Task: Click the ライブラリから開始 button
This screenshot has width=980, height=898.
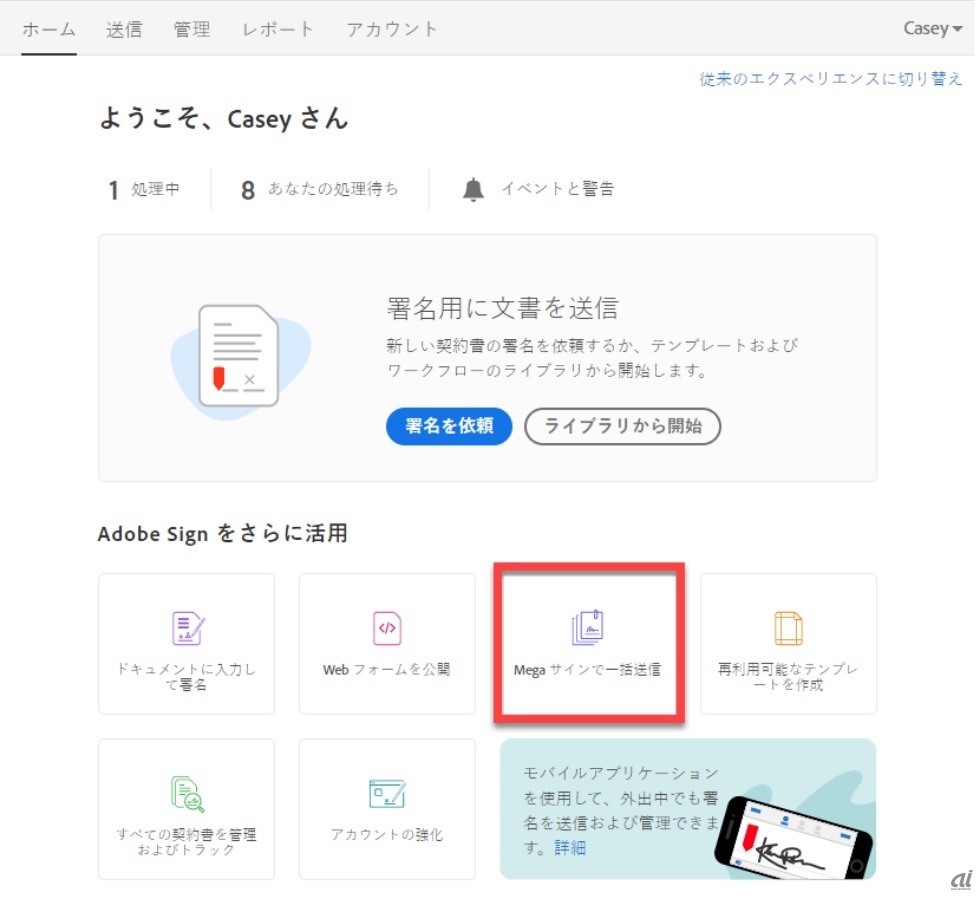Action: click(622, 426)
